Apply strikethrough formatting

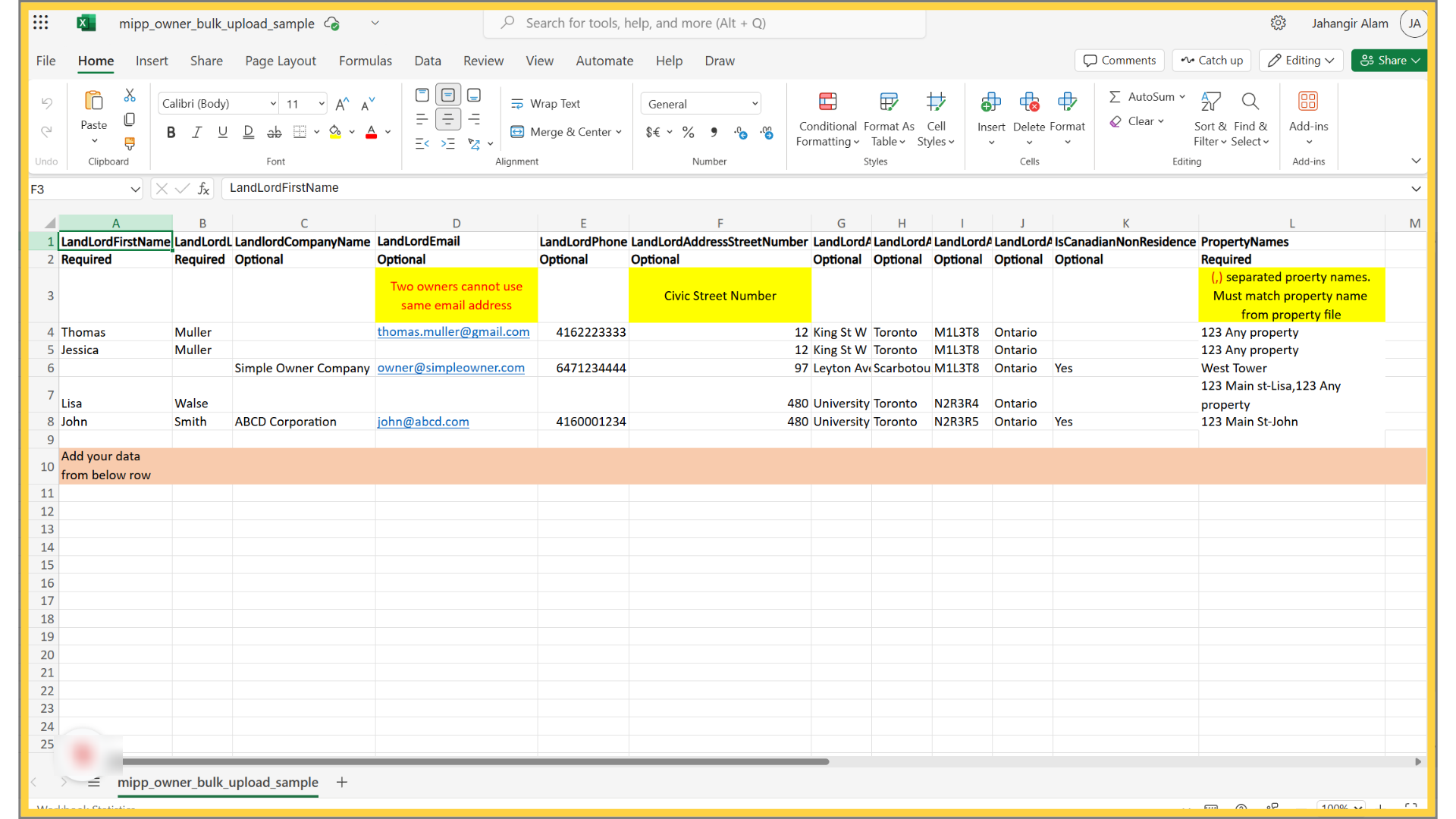[275, 132]
